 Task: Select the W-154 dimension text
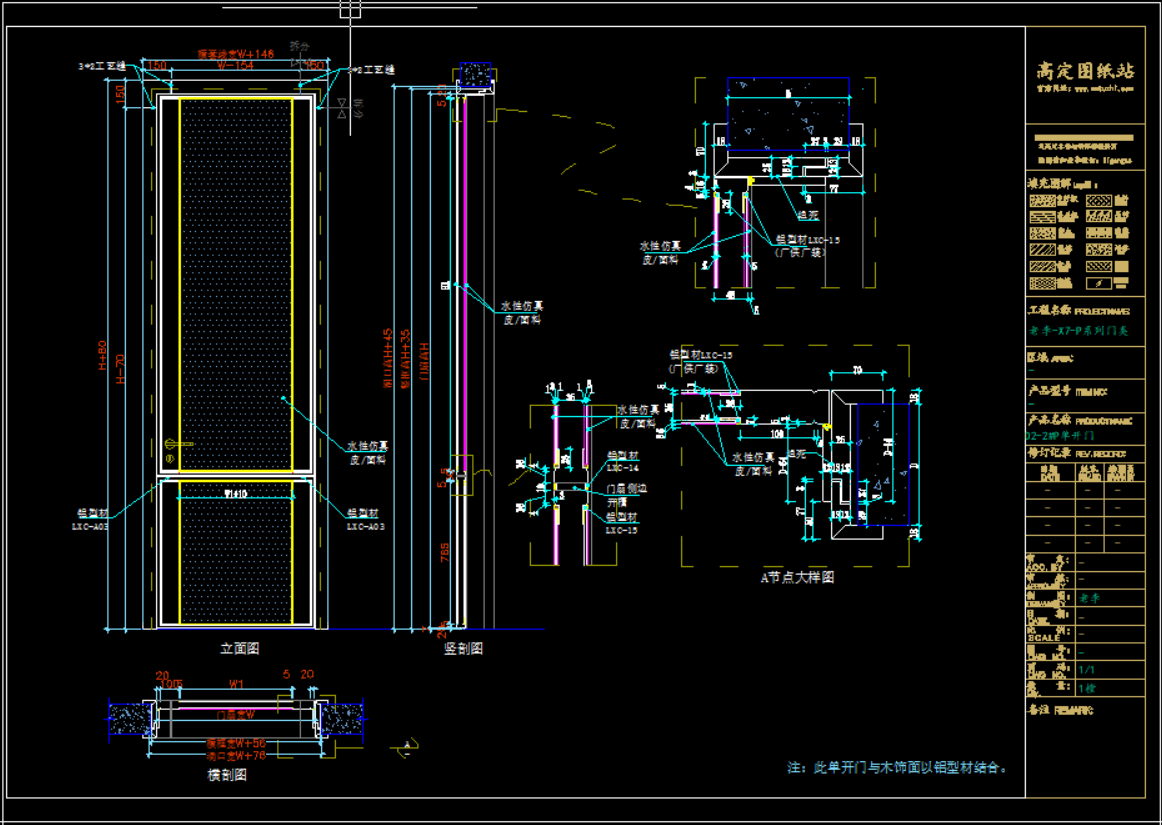tap(234, 65)
